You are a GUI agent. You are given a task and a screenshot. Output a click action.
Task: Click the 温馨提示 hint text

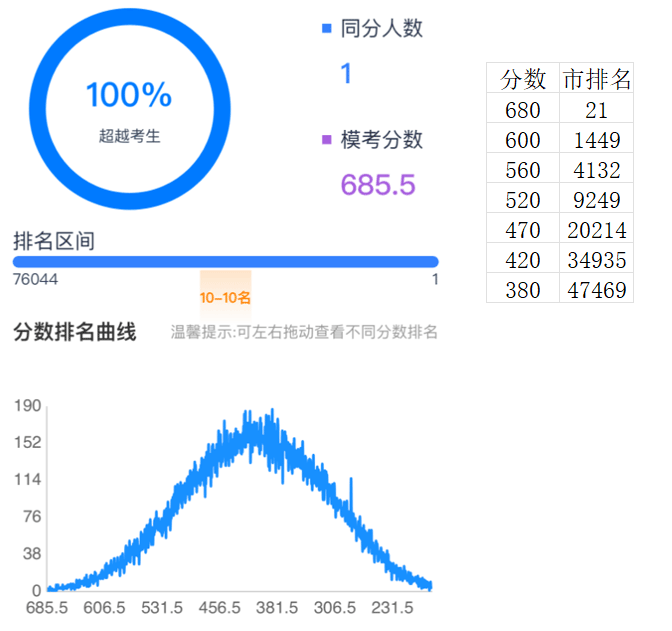pos(304,333)
